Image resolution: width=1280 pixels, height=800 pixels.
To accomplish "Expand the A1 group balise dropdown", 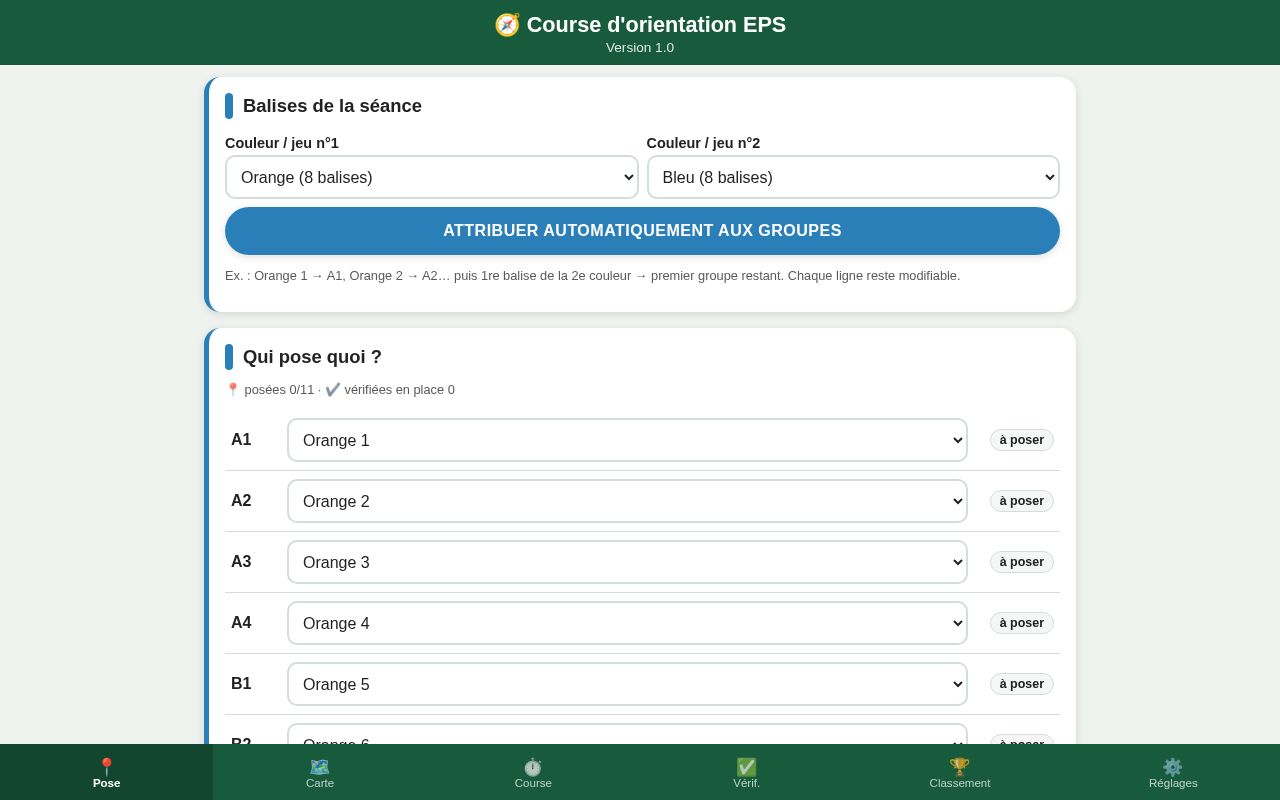I will click(627, 440).
